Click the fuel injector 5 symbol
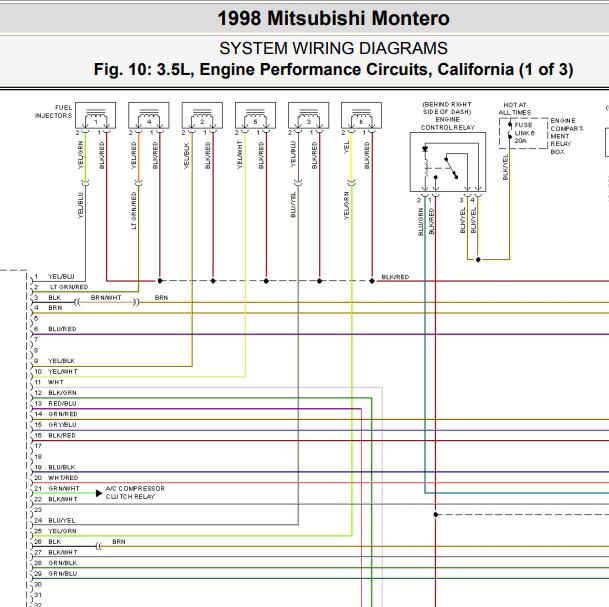Image resolution: width=609 pixels, height=607 pixels. click(255, 115)
